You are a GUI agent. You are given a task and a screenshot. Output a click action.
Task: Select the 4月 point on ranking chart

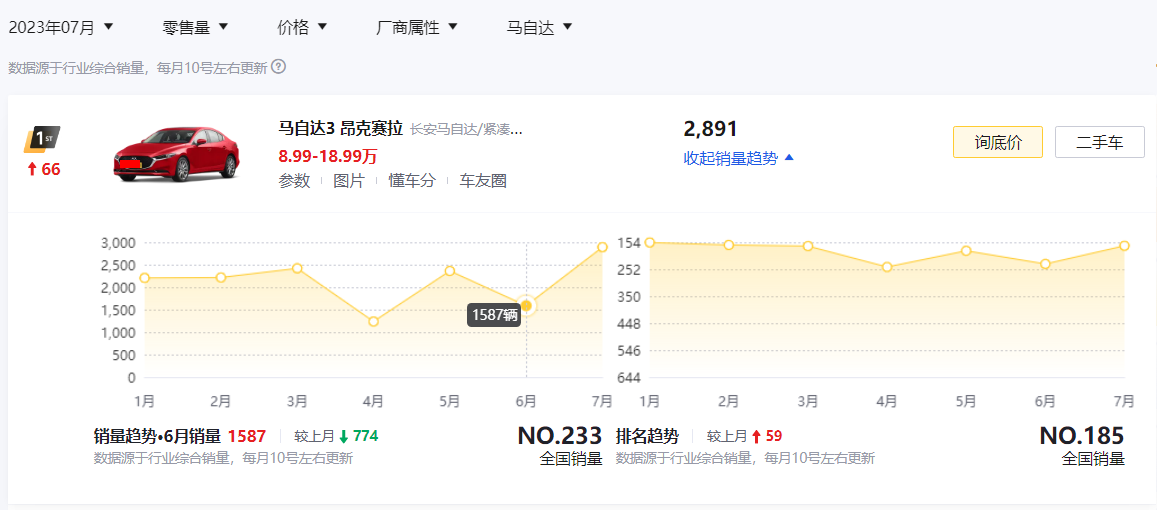887,266
